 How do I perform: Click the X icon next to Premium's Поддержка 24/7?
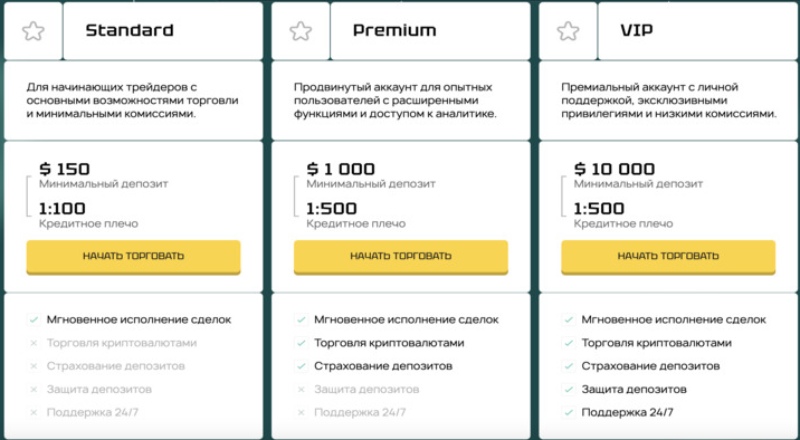click(301, 412)
